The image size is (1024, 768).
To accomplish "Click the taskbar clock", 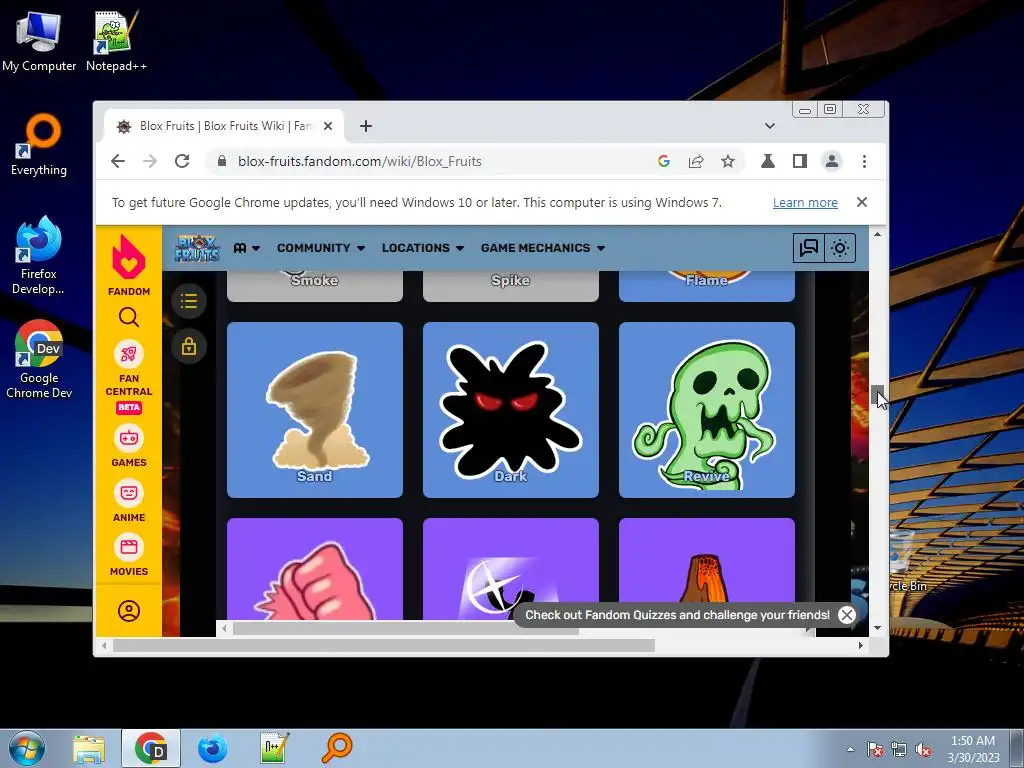I will click(x=974, y=749).
